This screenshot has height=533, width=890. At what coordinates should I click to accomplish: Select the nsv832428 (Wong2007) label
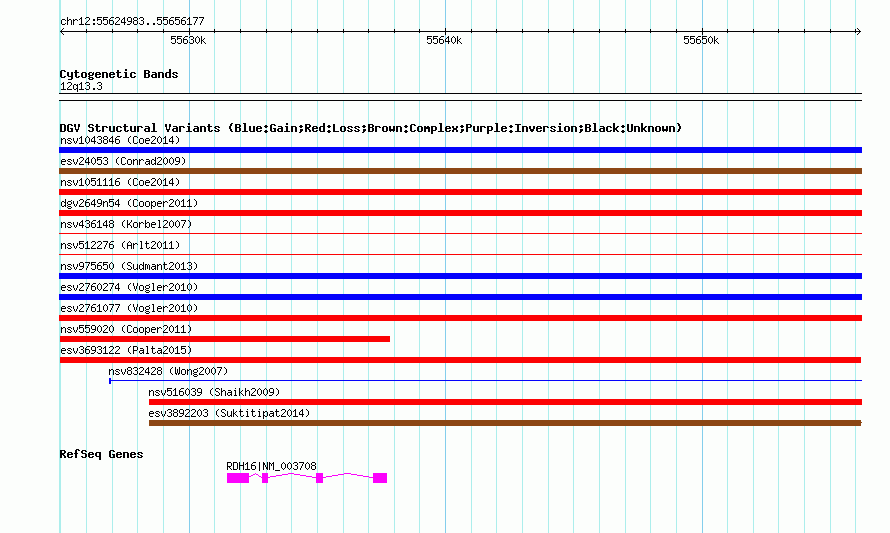pos(168,371)
